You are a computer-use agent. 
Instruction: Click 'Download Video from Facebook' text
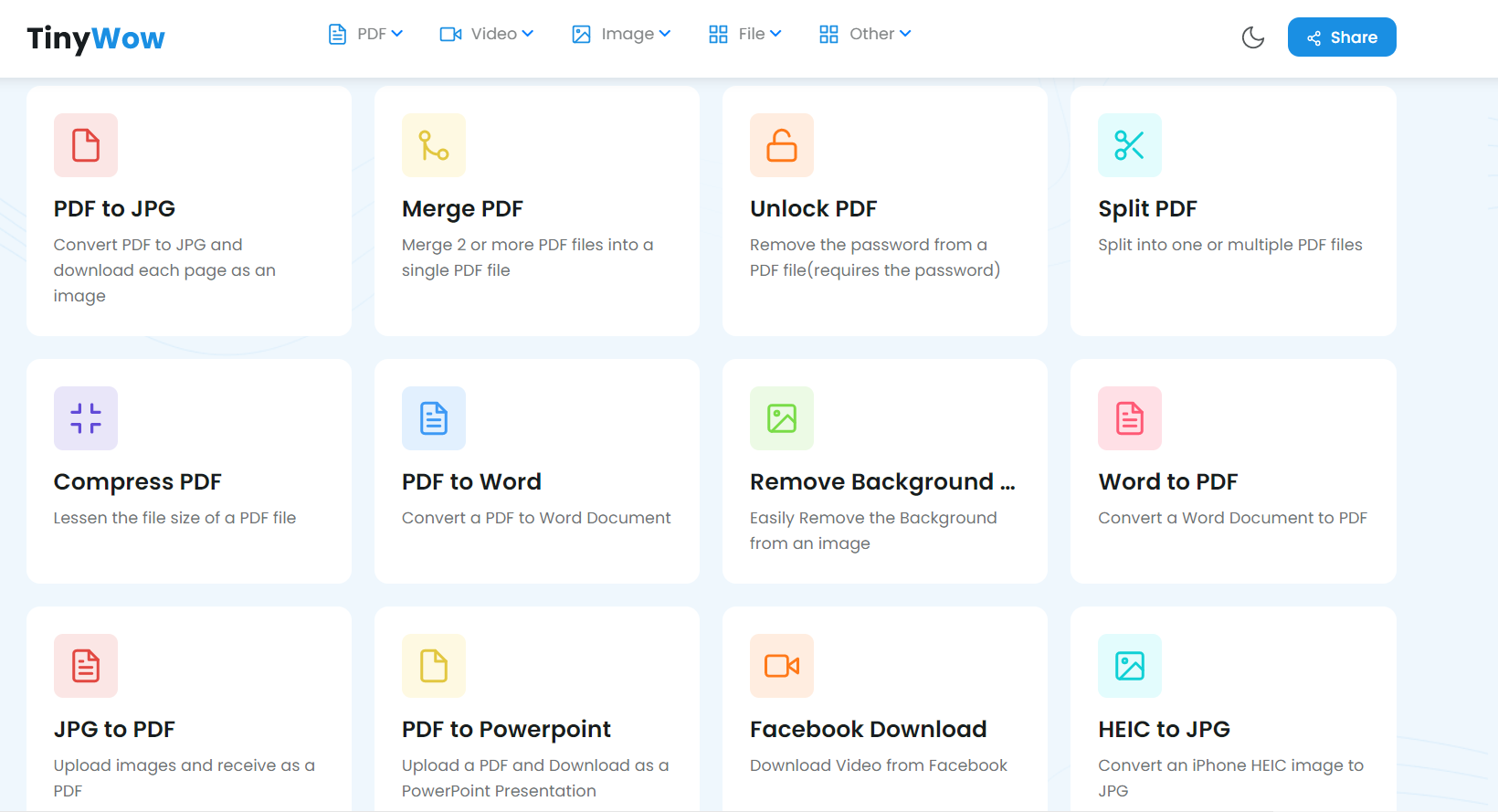(x=879, y=765)
